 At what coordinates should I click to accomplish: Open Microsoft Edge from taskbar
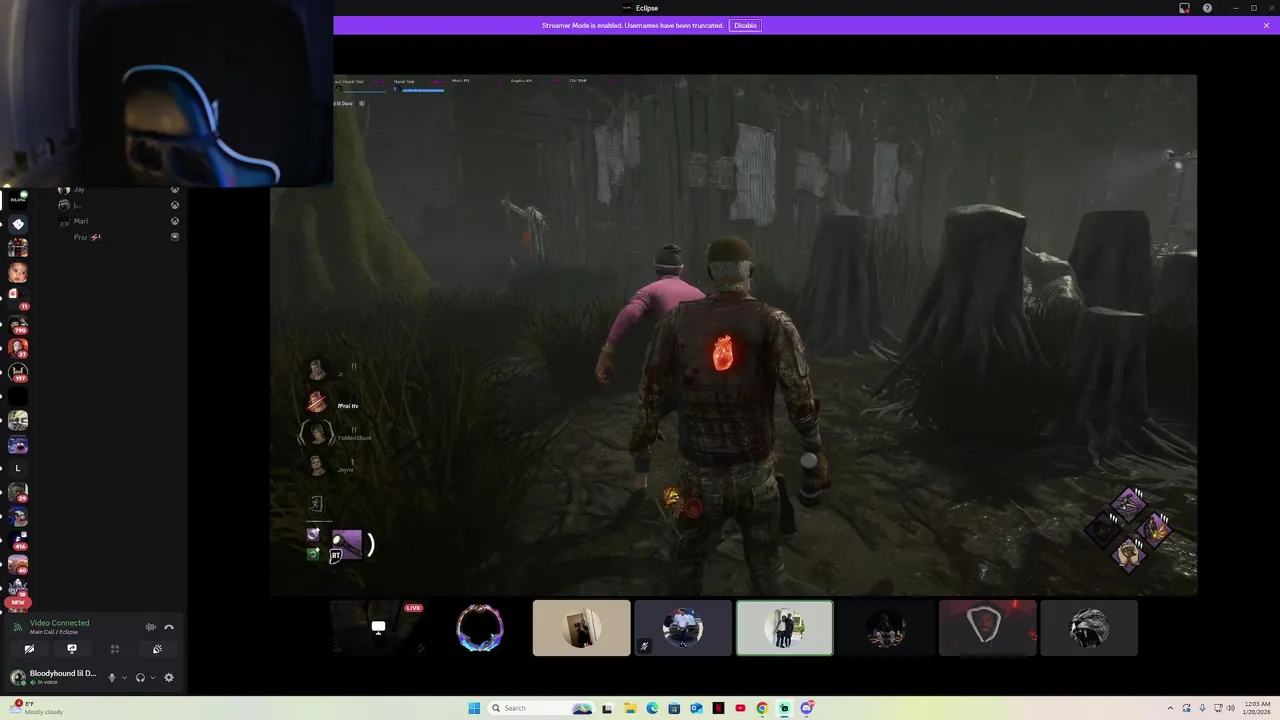pos(652,708)
